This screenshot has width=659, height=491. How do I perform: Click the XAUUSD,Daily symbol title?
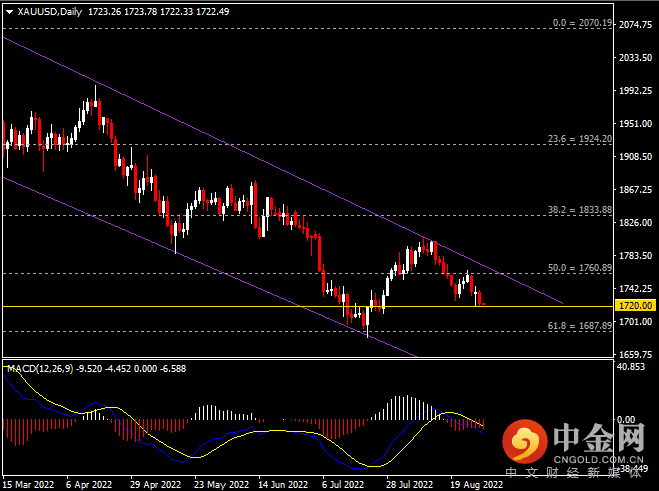50,12
